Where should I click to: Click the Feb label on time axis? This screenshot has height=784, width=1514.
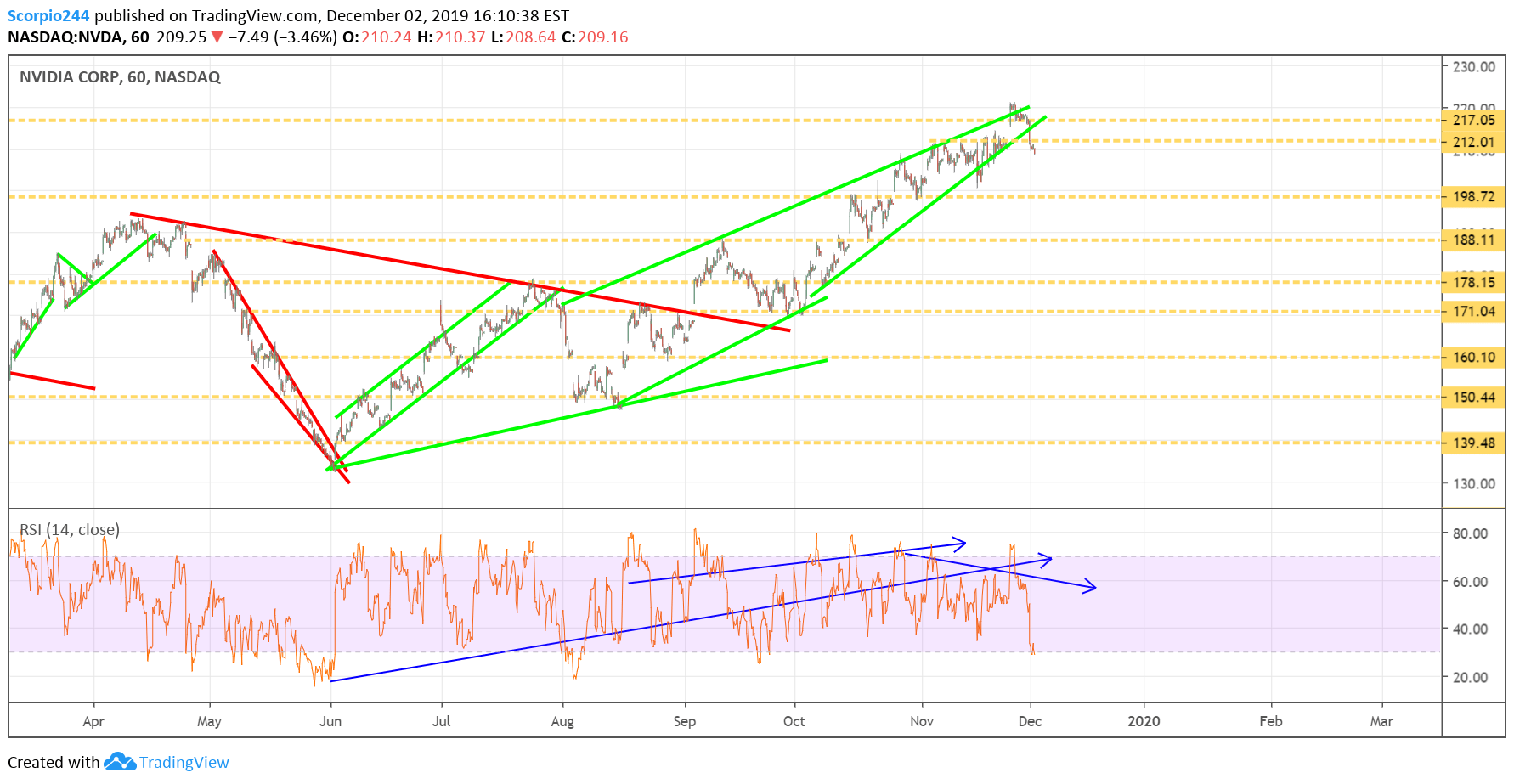(x=1271, y=721)
